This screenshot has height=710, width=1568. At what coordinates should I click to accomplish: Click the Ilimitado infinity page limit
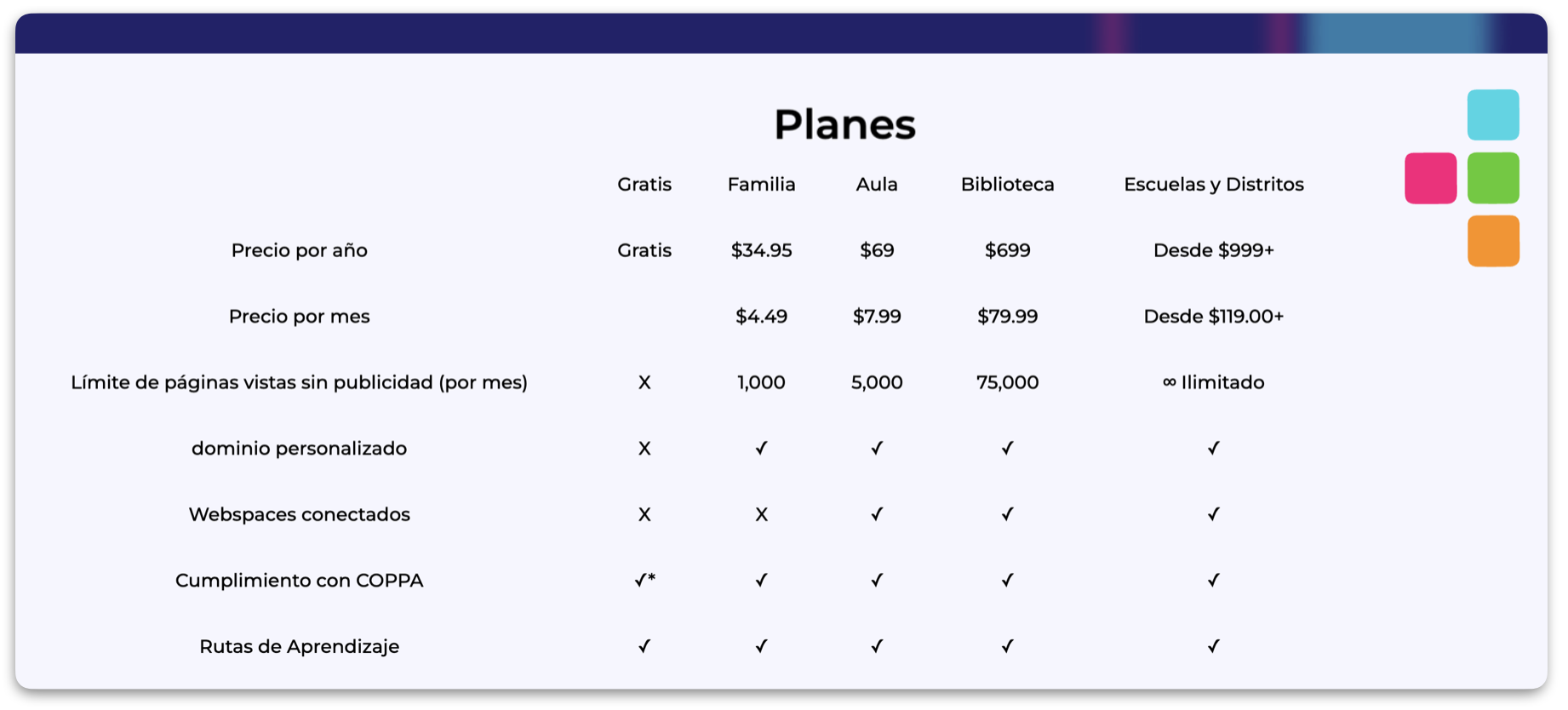tap(1213, 382)
